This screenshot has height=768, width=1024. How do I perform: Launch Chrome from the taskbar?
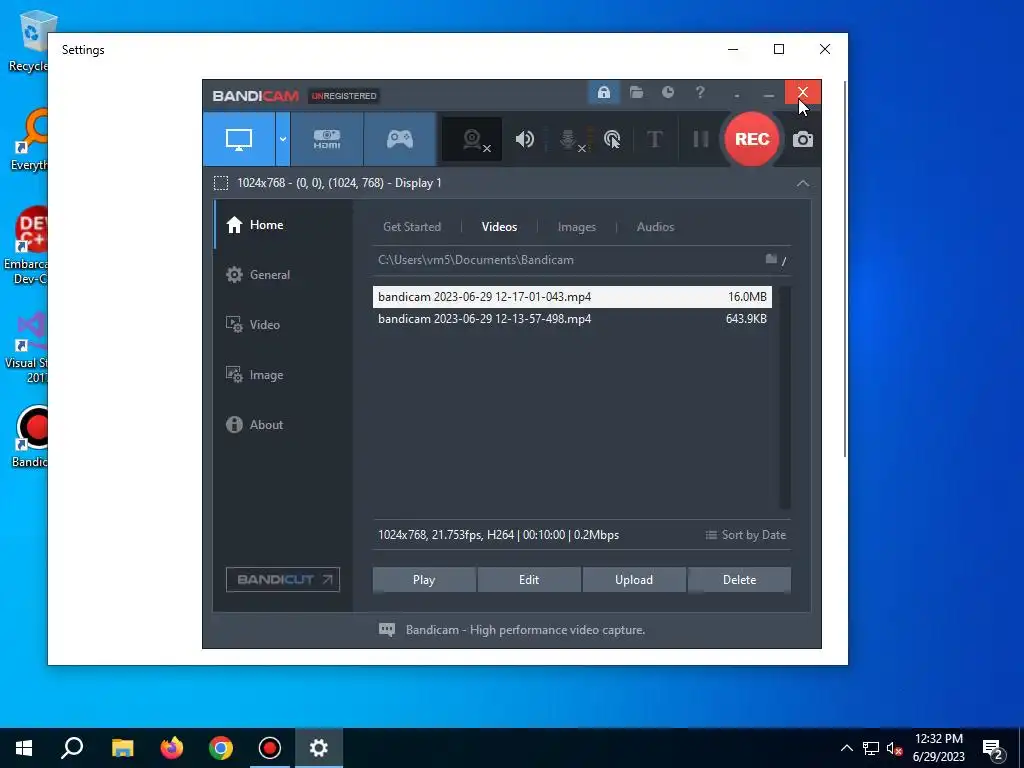221,748
